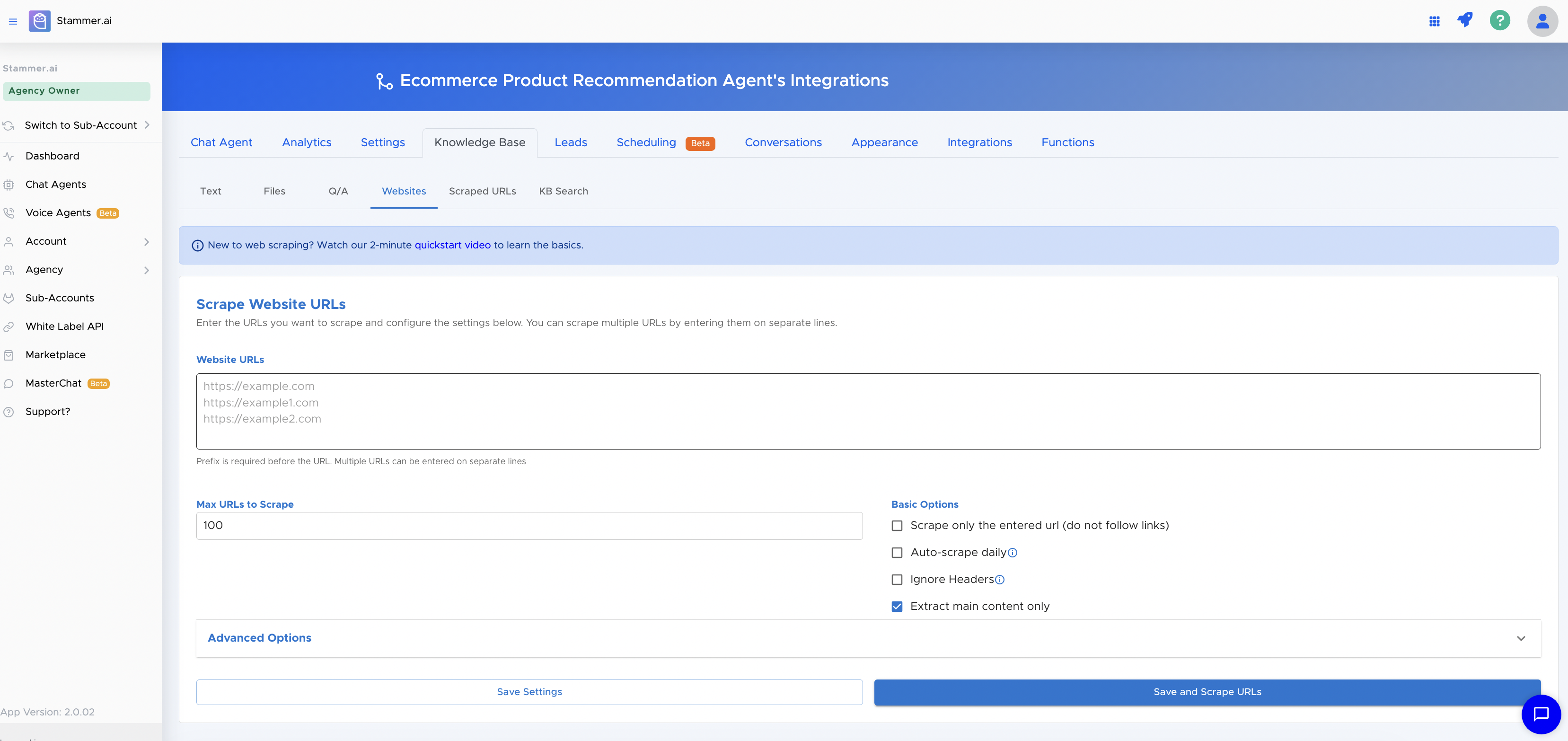Open the quickstart video link
The width and height of the screenshot is (1568, 741).
tap(452, 245)
